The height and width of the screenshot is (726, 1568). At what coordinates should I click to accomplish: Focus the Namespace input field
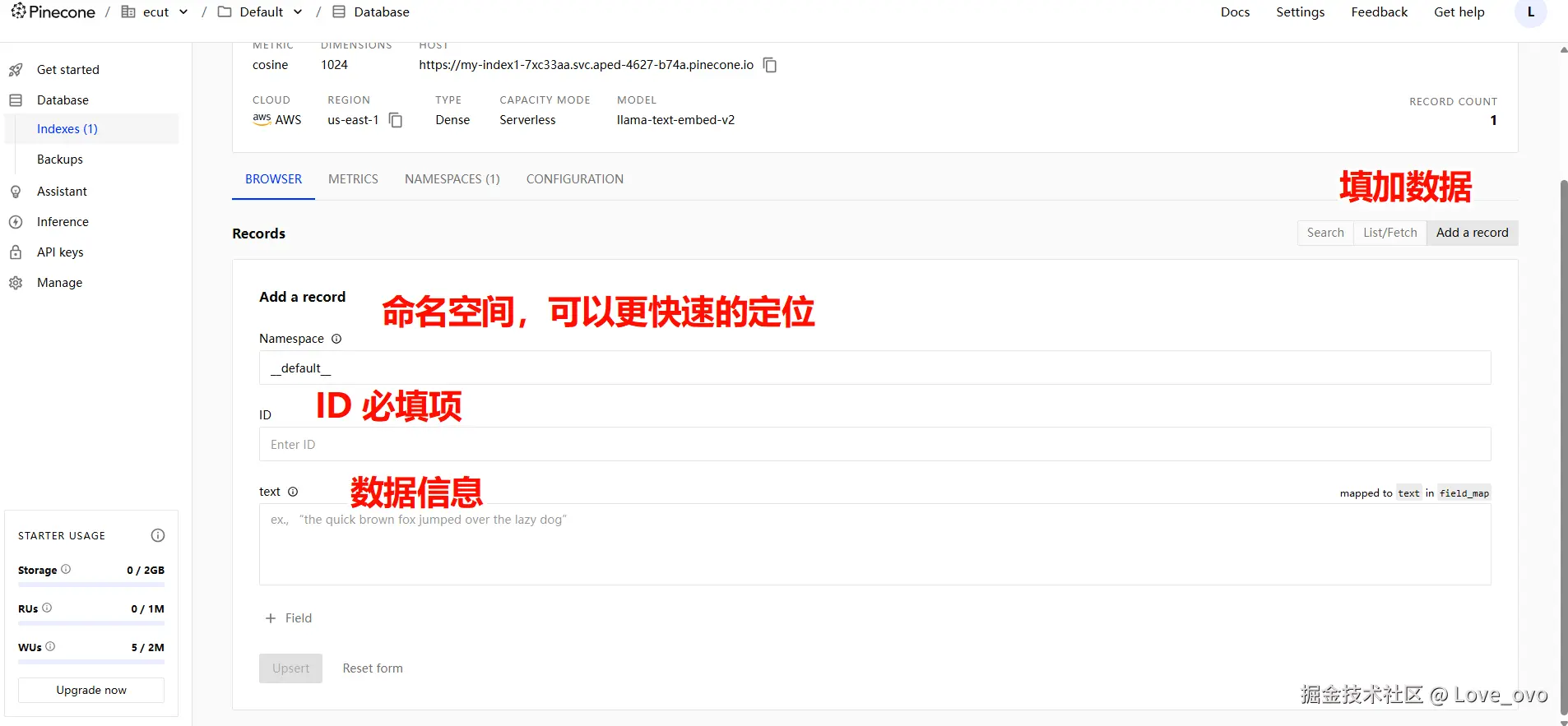click(874, 368)
